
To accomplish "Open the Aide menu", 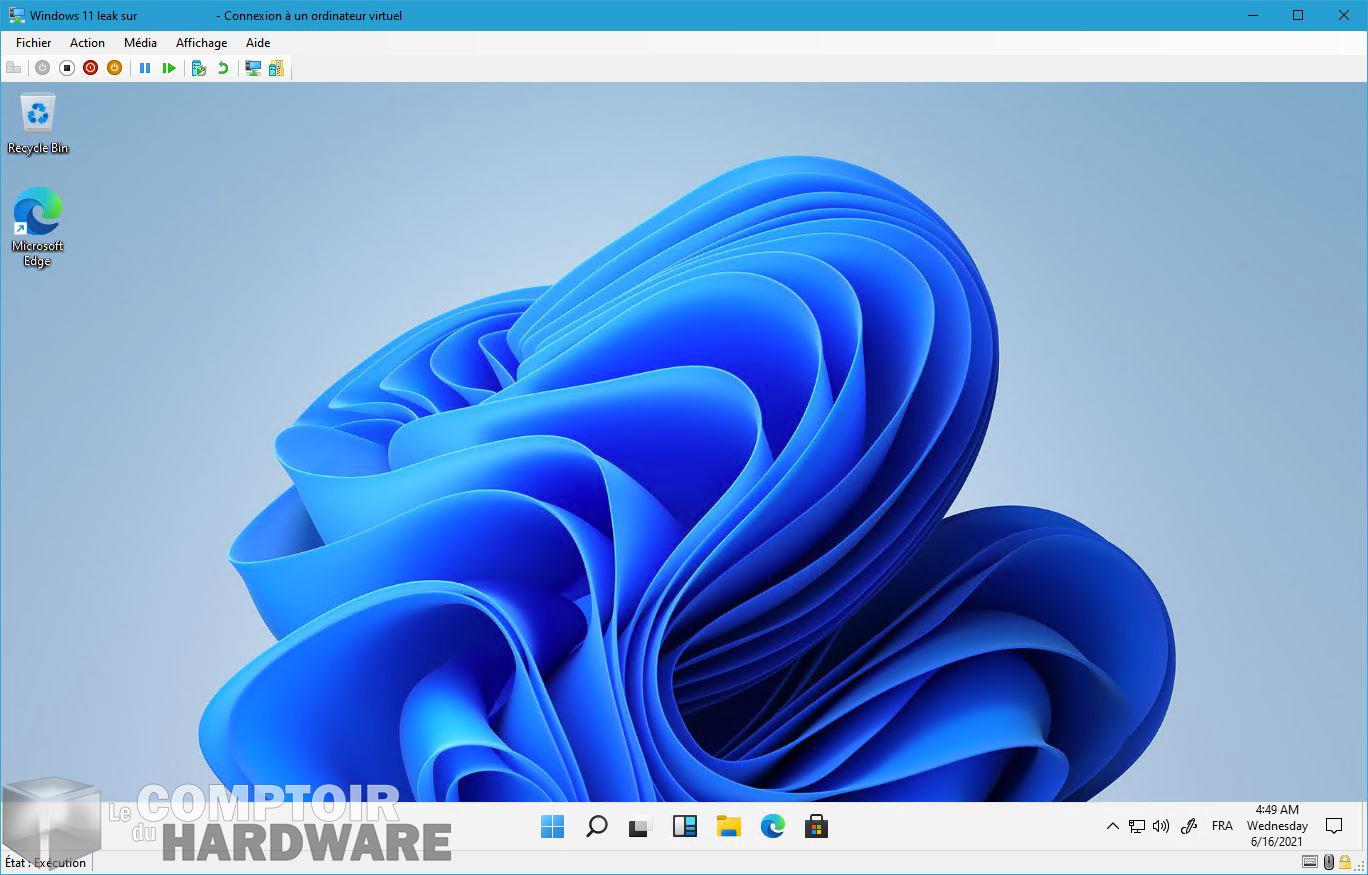I will [x=258, y=43].
